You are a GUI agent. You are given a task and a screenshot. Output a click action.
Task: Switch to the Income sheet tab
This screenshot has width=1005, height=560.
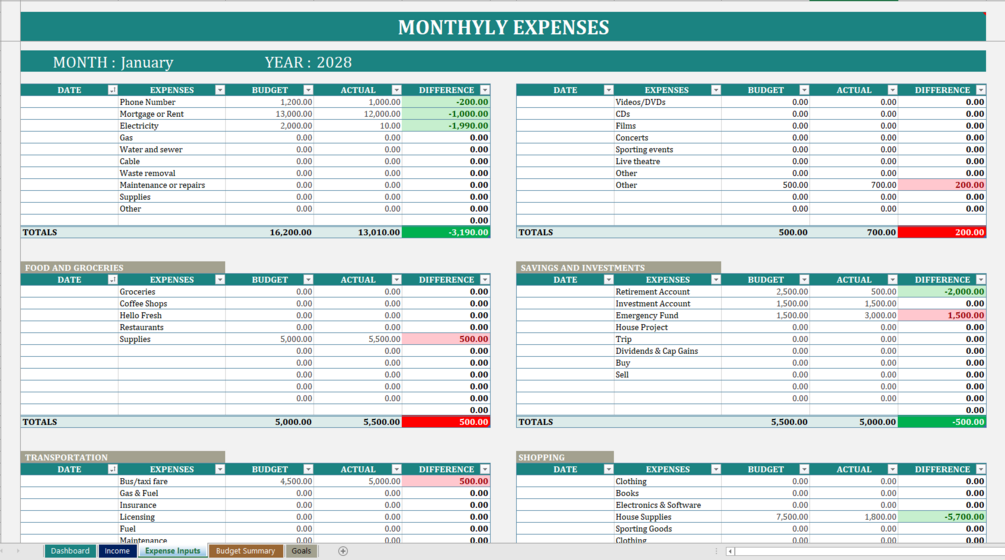117,551
